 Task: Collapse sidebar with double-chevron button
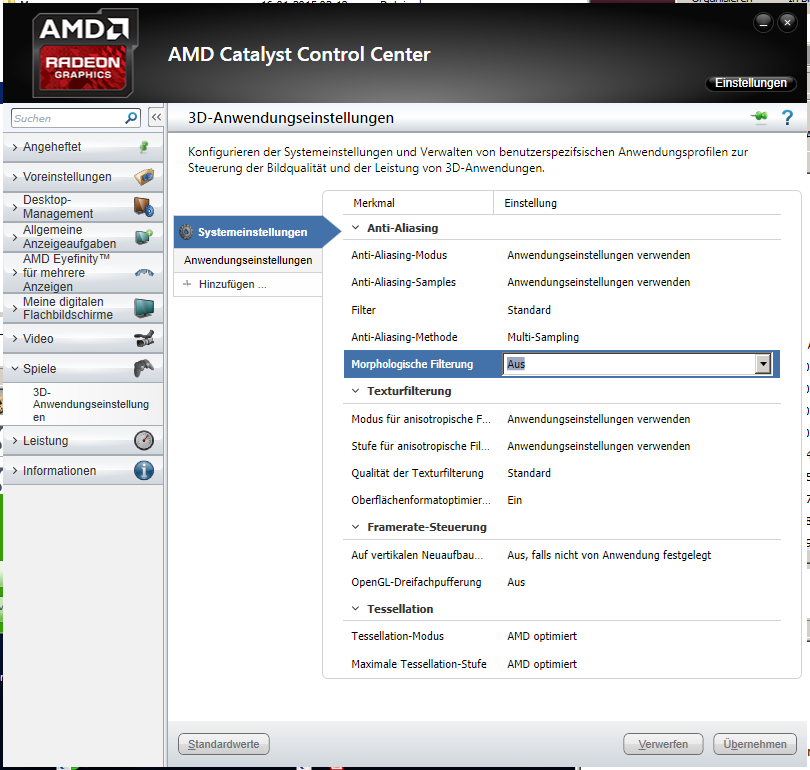(156, 118)
